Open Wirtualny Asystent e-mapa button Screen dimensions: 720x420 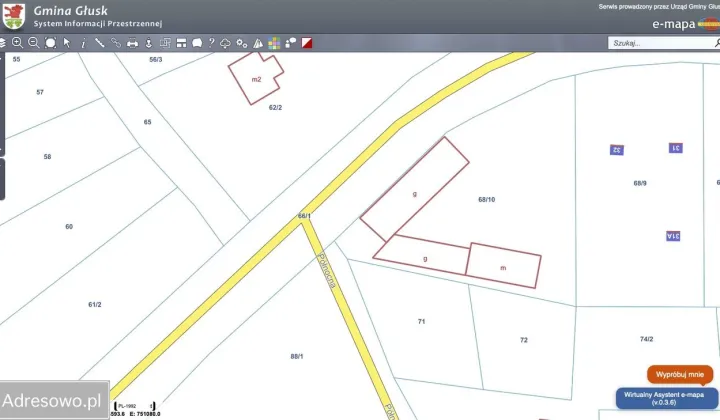click(666, 398)
